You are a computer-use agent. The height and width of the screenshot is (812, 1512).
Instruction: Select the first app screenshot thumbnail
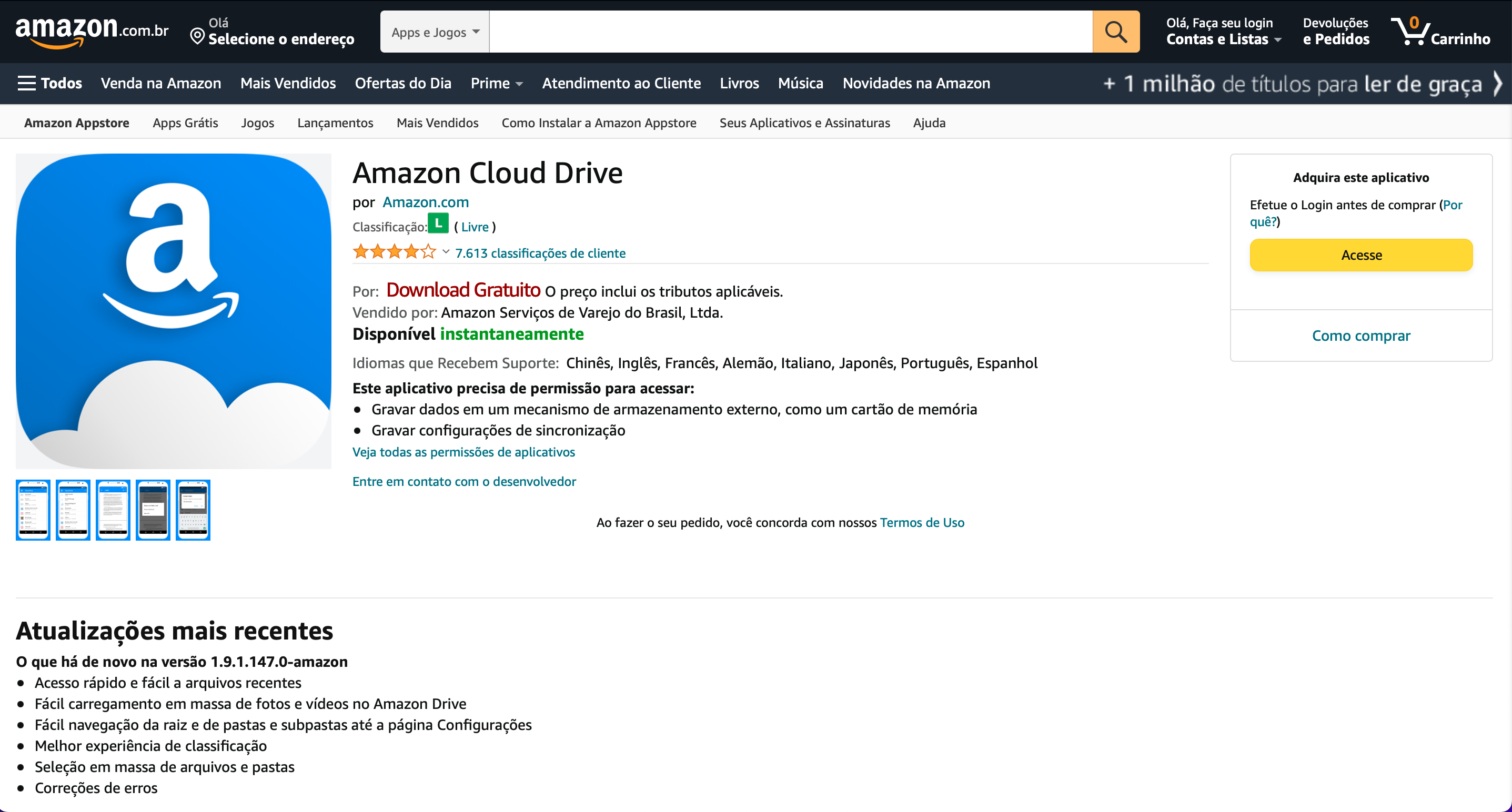pyautogui.click(x=33, y=510)
